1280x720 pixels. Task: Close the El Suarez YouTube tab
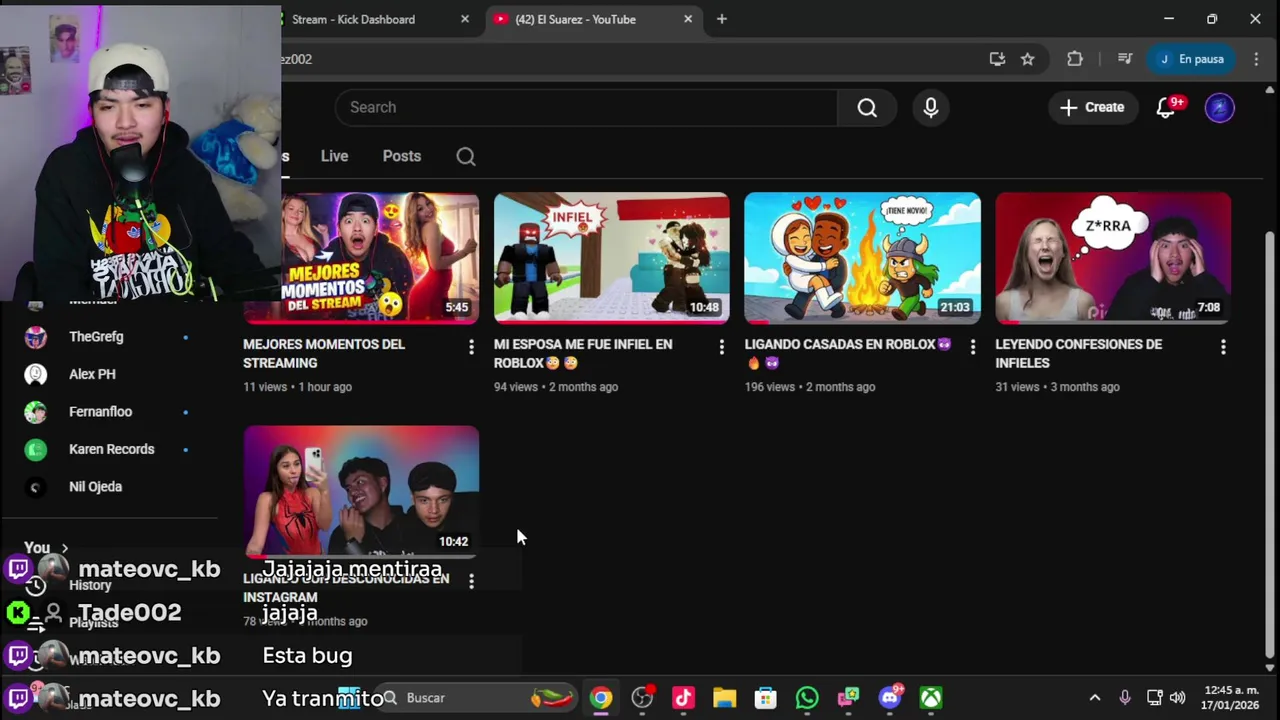[x=688, y=19]
